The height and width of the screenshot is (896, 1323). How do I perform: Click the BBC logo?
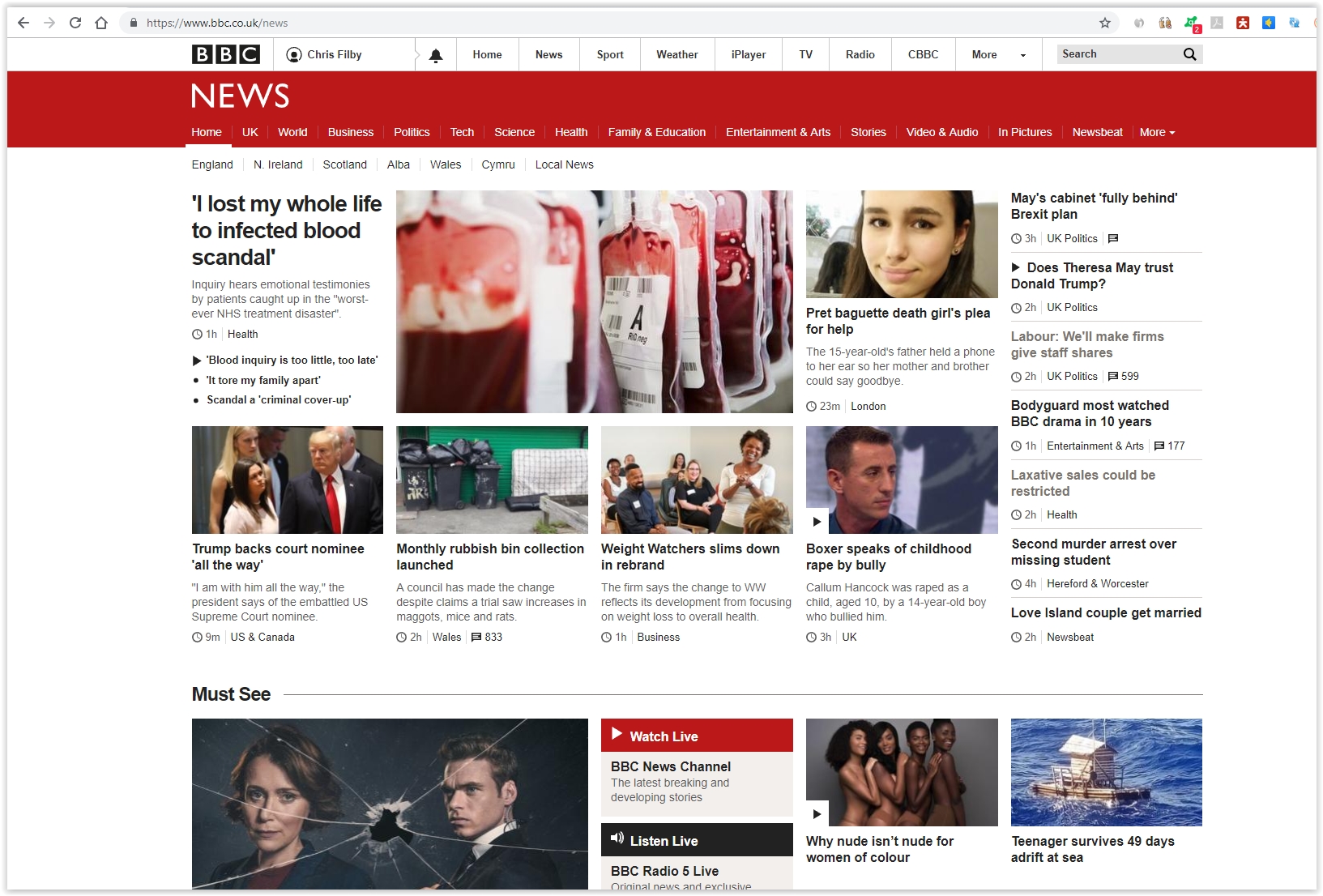226,54
